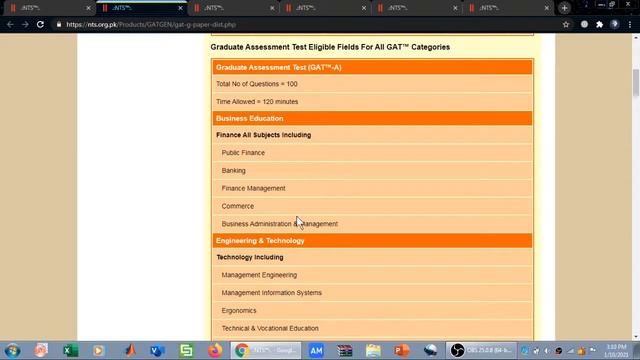Viewport: 640px width, 360px height.
Task: Open the Windows Start menu
Action: click(12, 351)
